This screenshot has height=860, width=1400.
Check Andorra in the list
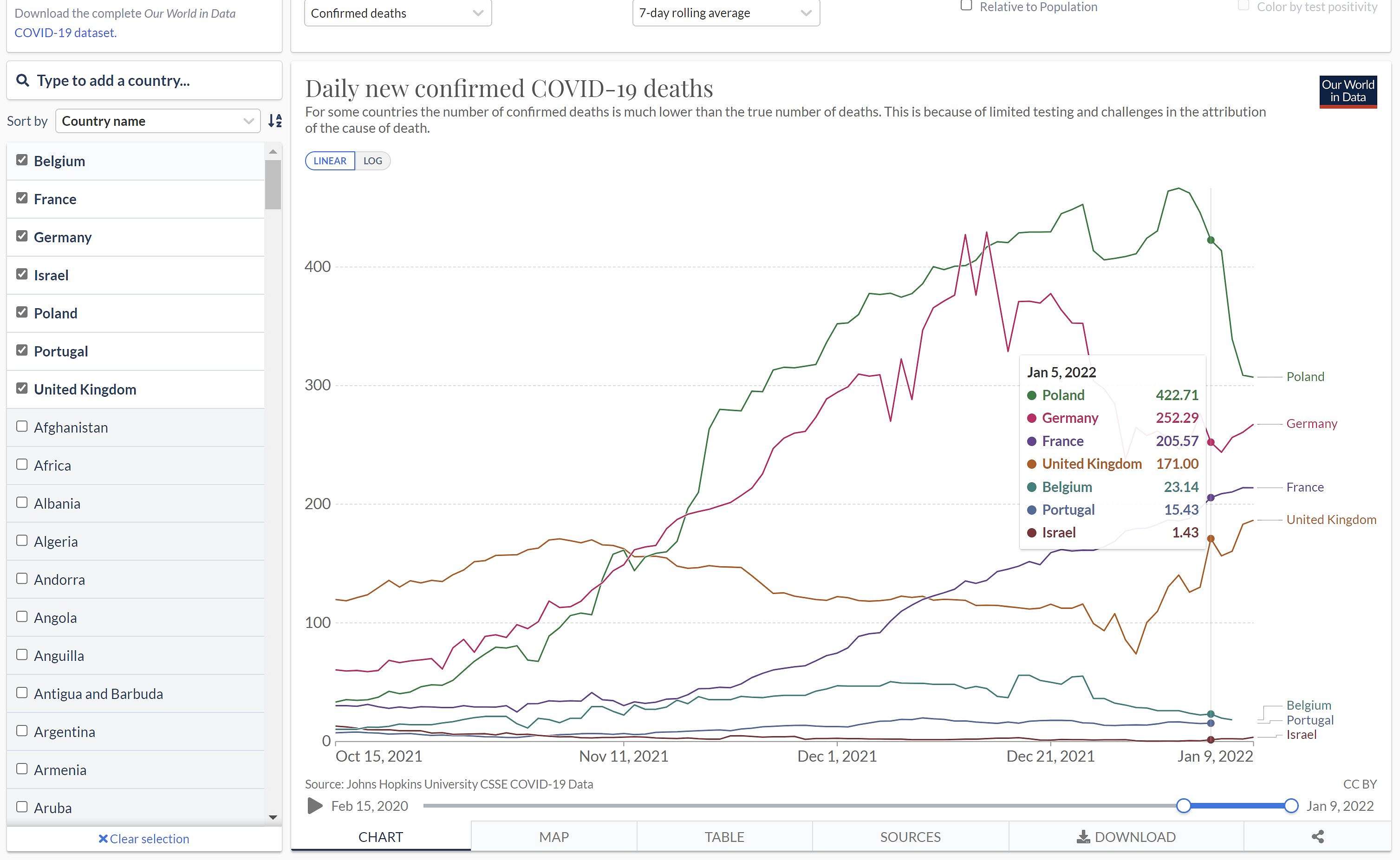pos(22,579)
